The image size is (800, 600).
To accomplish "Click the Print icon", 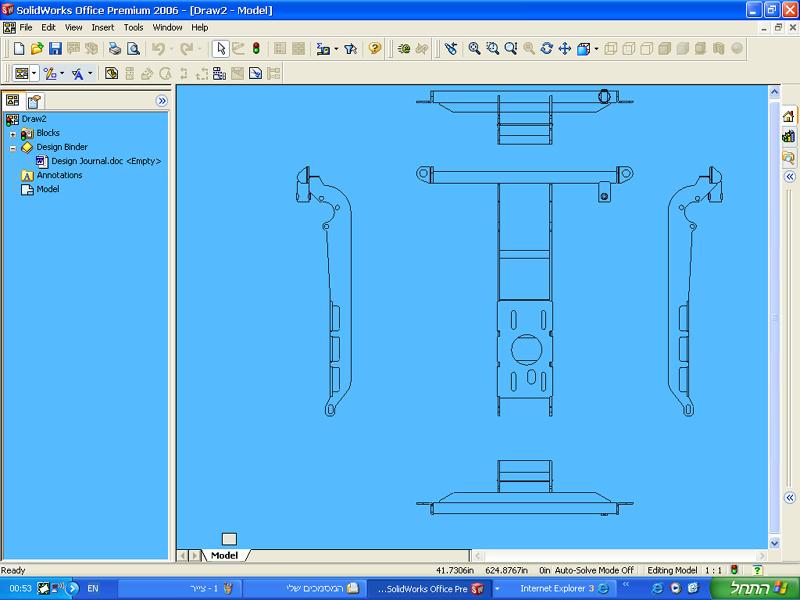I will pyautogui.click(x=114, y=48).
